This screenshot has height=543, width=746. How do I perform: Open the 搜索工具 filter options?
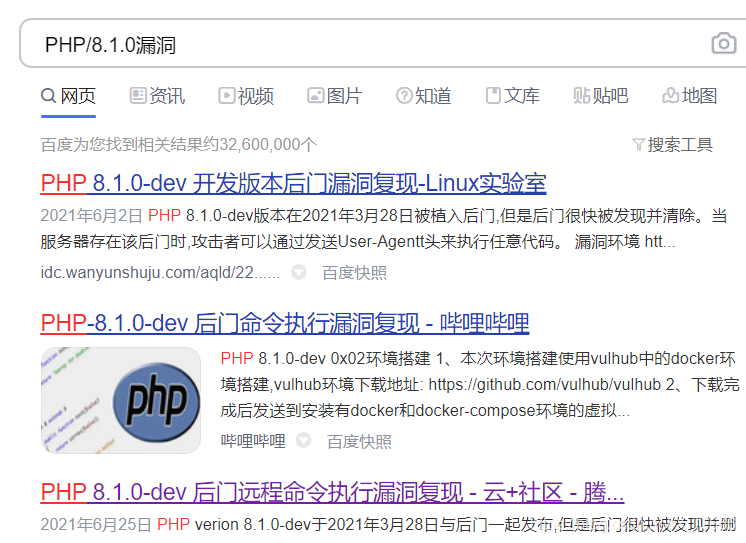pos(672,145)
